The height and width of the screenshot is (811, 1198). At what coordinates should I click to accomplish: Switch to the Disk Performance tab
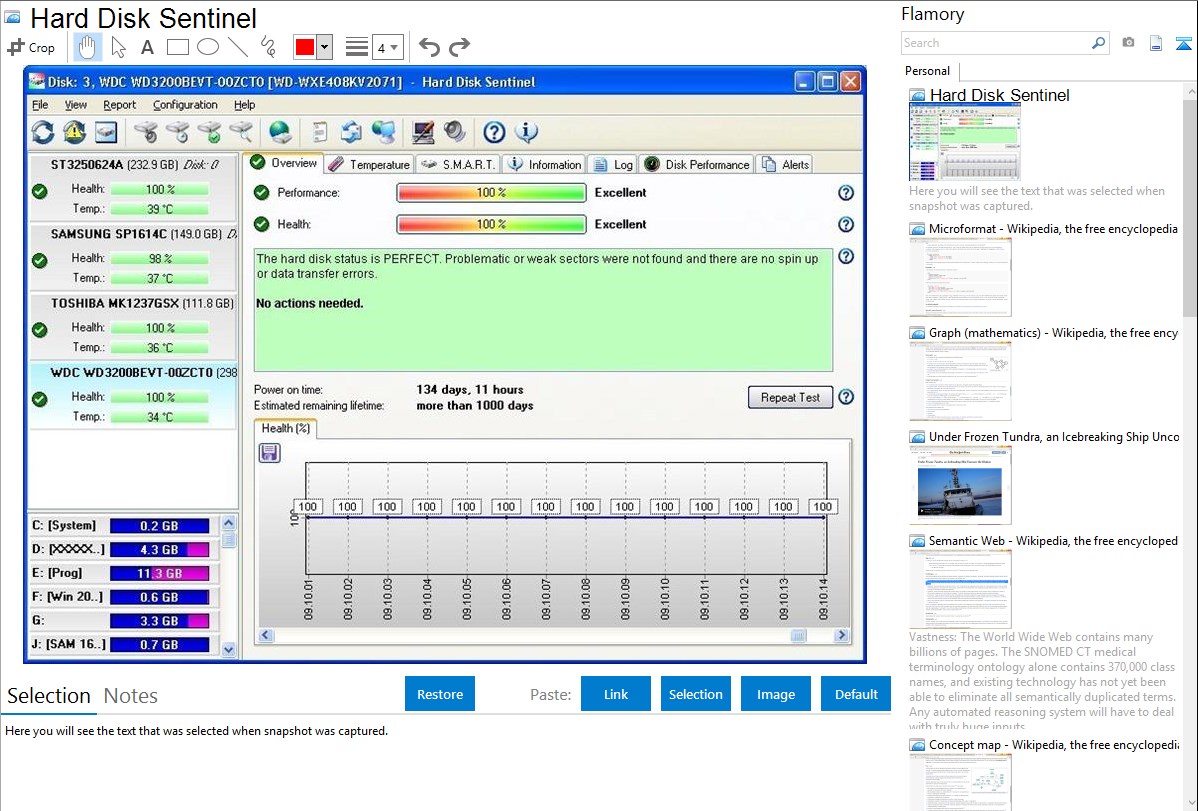pyautogui.click(x=697, y=164)
